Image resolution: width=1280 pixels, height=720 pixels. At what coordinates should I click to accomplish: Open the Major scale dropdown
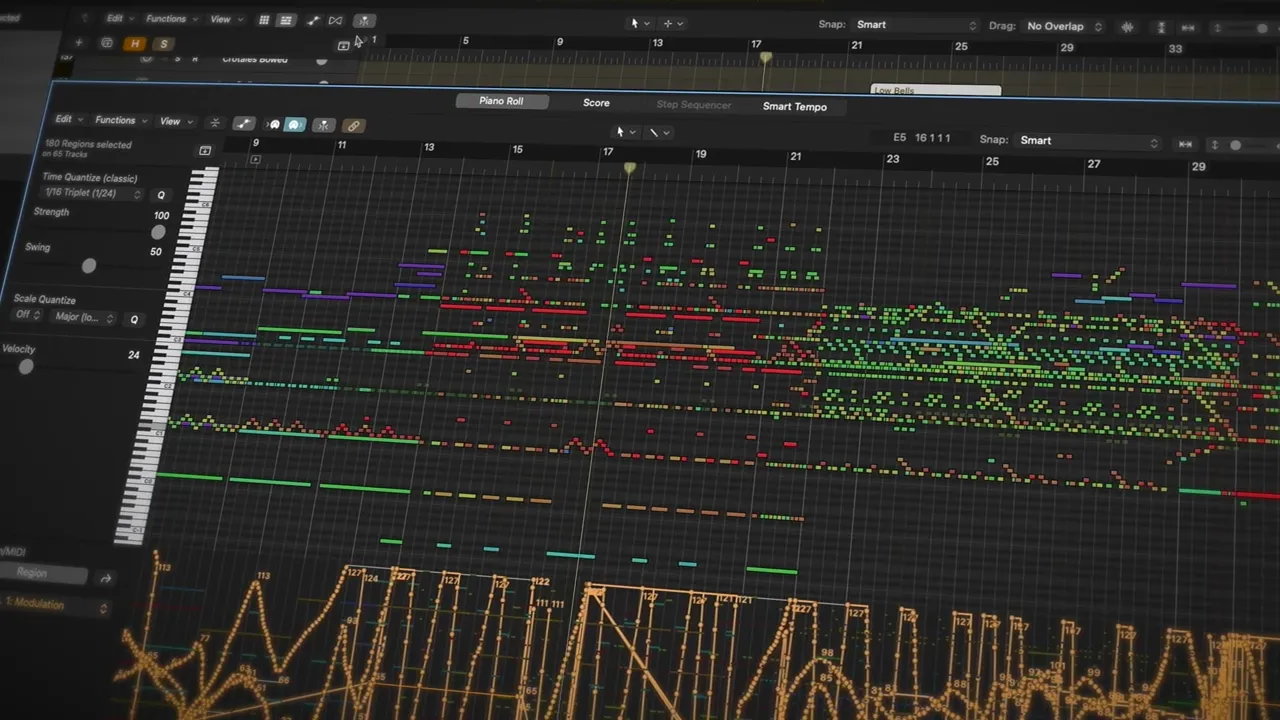83,317
